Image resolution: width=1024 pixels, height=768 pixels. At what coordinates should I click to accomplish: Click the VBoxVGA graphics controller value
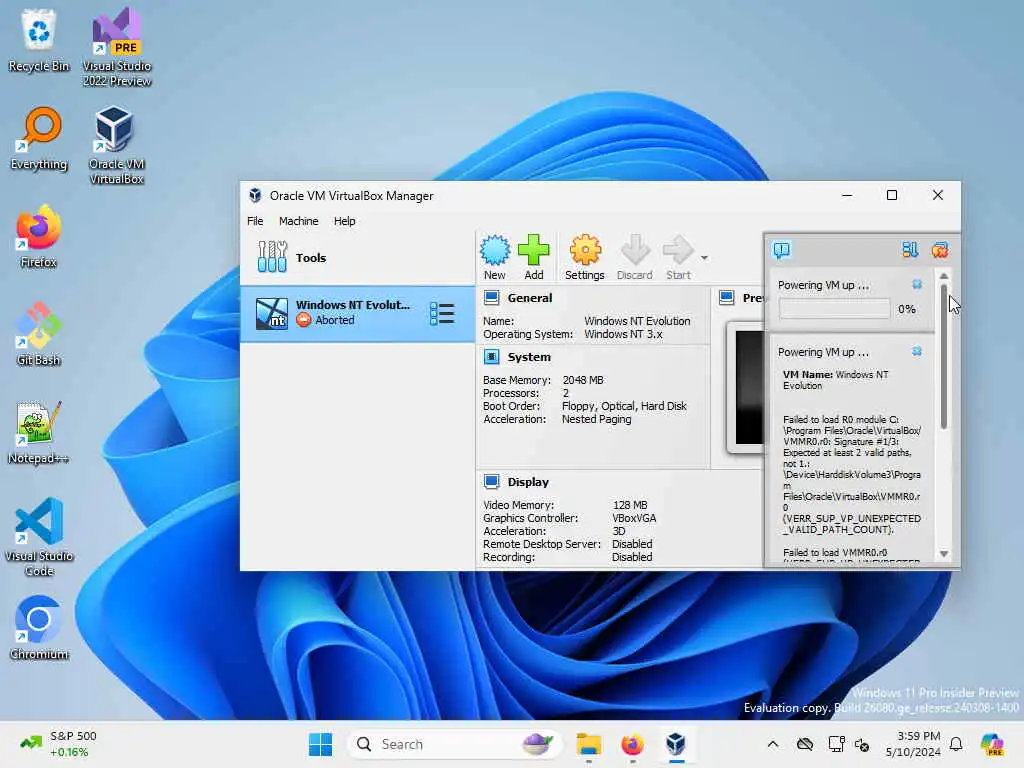click(633, 518)
